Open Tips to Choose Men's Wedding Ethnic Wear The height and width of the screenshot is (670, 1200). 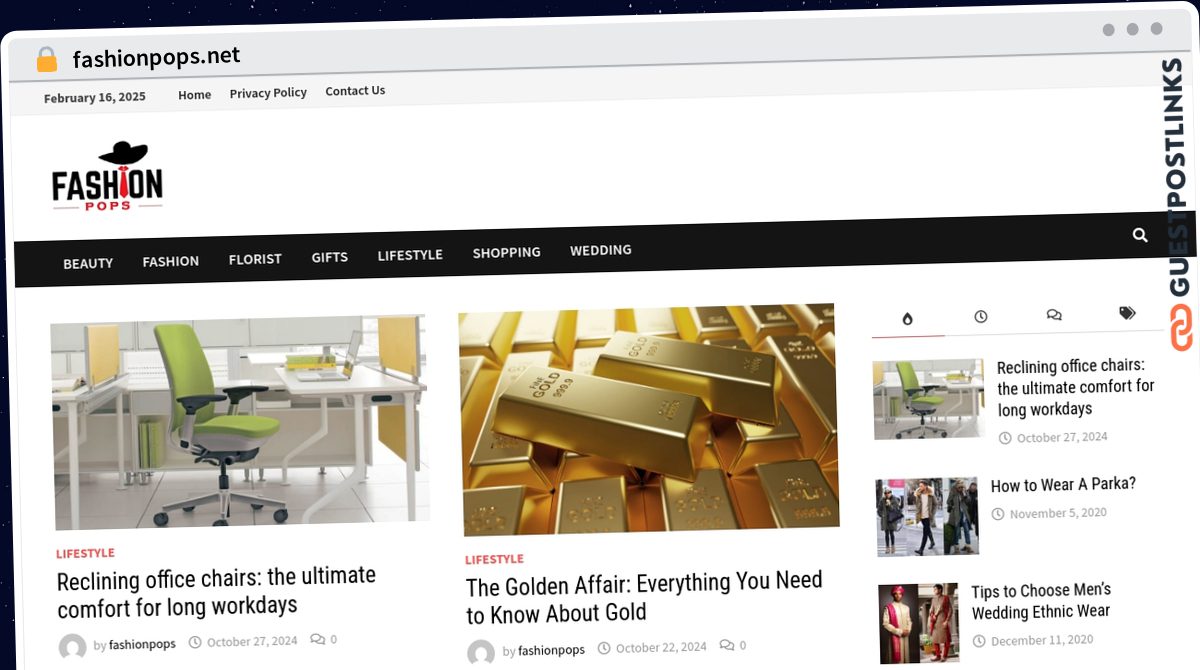coord(1041,601)
